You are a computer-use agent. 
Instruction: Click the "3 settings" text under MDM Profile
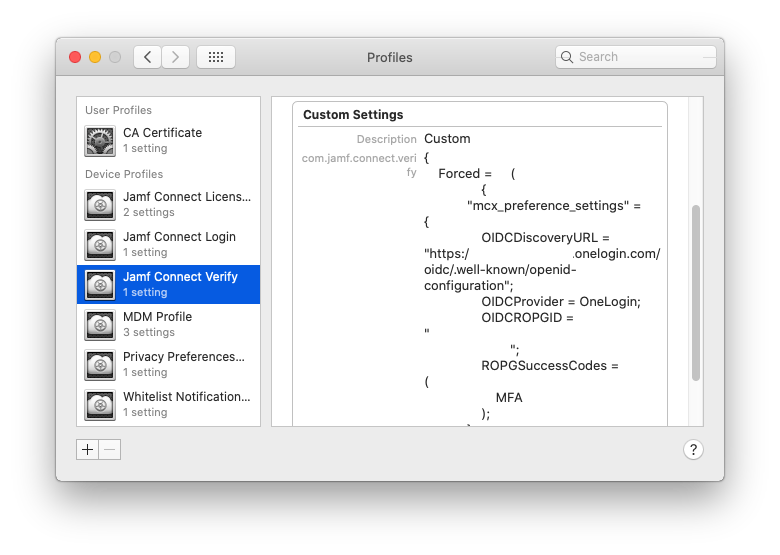click(149, 332)
